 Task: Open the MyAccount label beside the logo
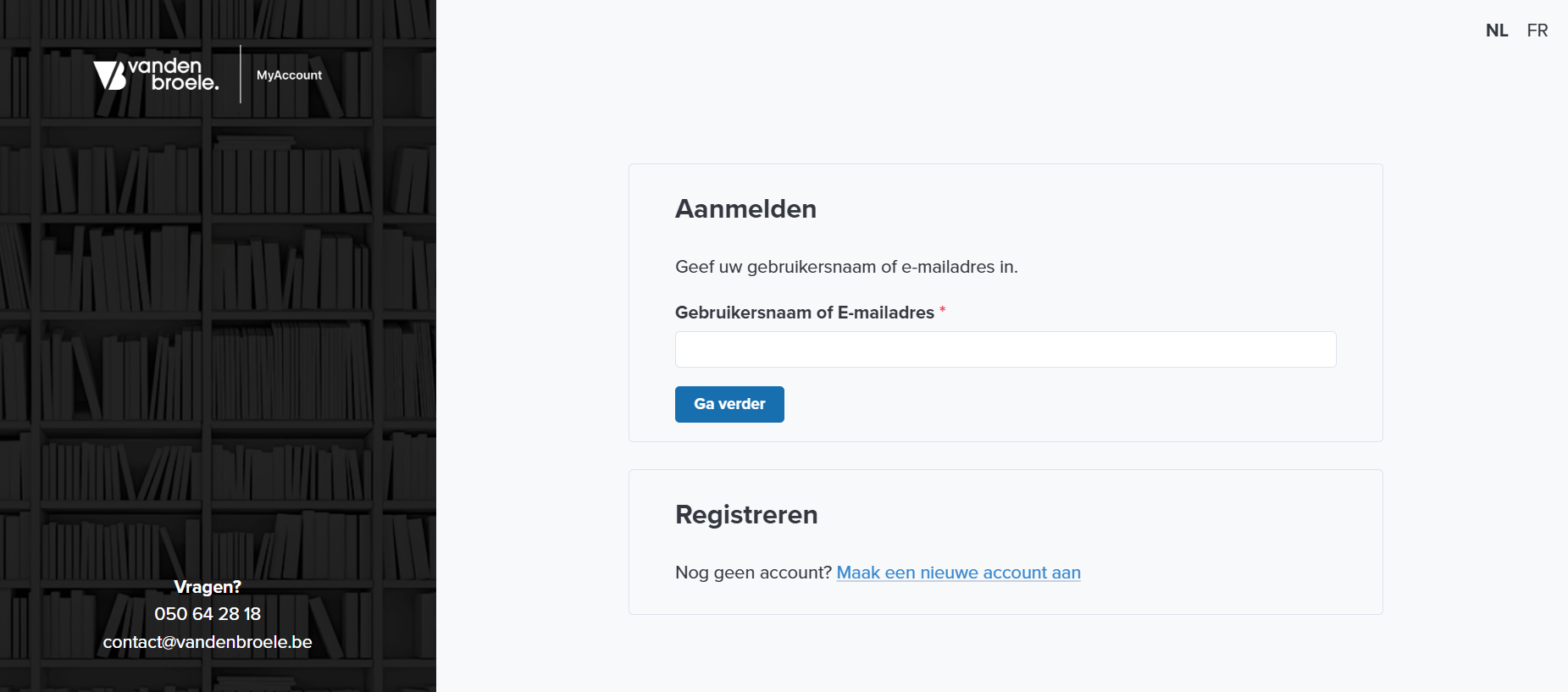[x=289, y=75]
